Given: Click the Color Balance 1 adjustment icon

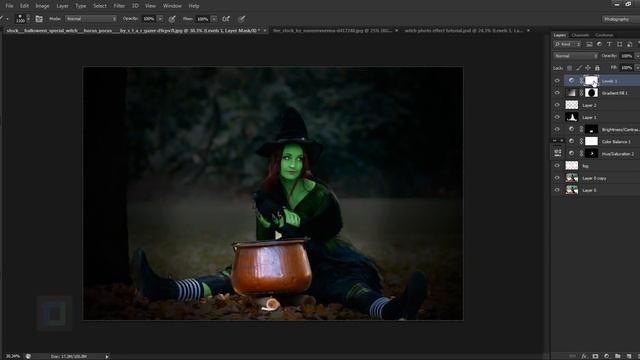Looking at the screenshot, I should (x=571, y=142).
